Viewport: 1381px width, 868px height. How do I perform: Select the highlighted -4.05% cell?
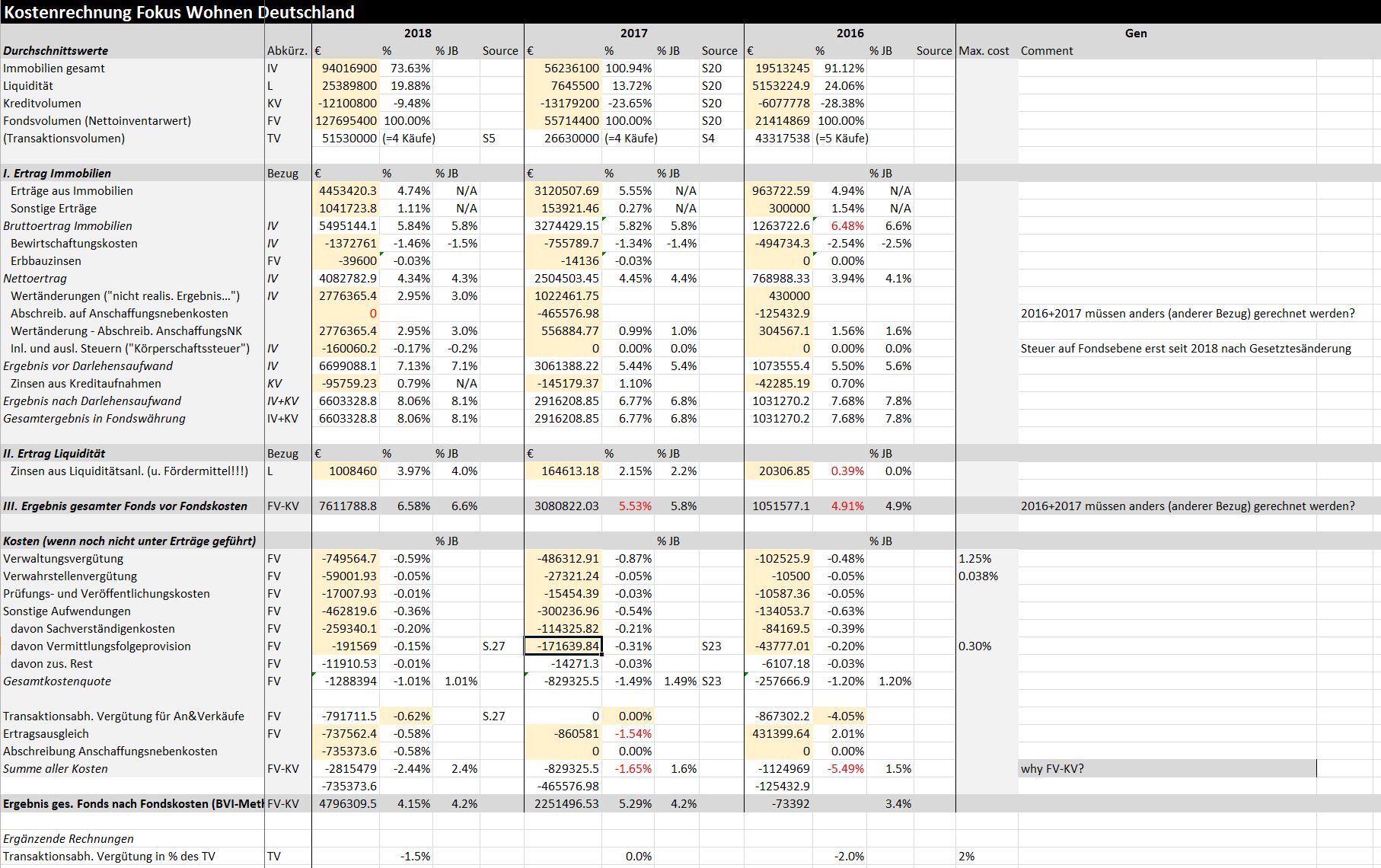840,716
